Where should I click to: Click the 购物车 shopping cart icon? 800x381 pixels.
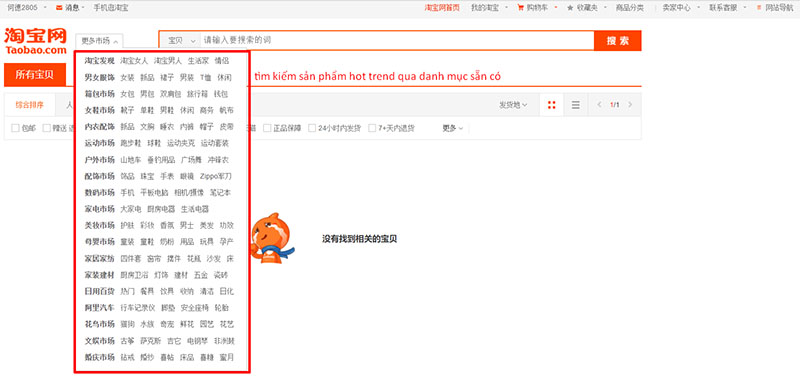[520, 8]
